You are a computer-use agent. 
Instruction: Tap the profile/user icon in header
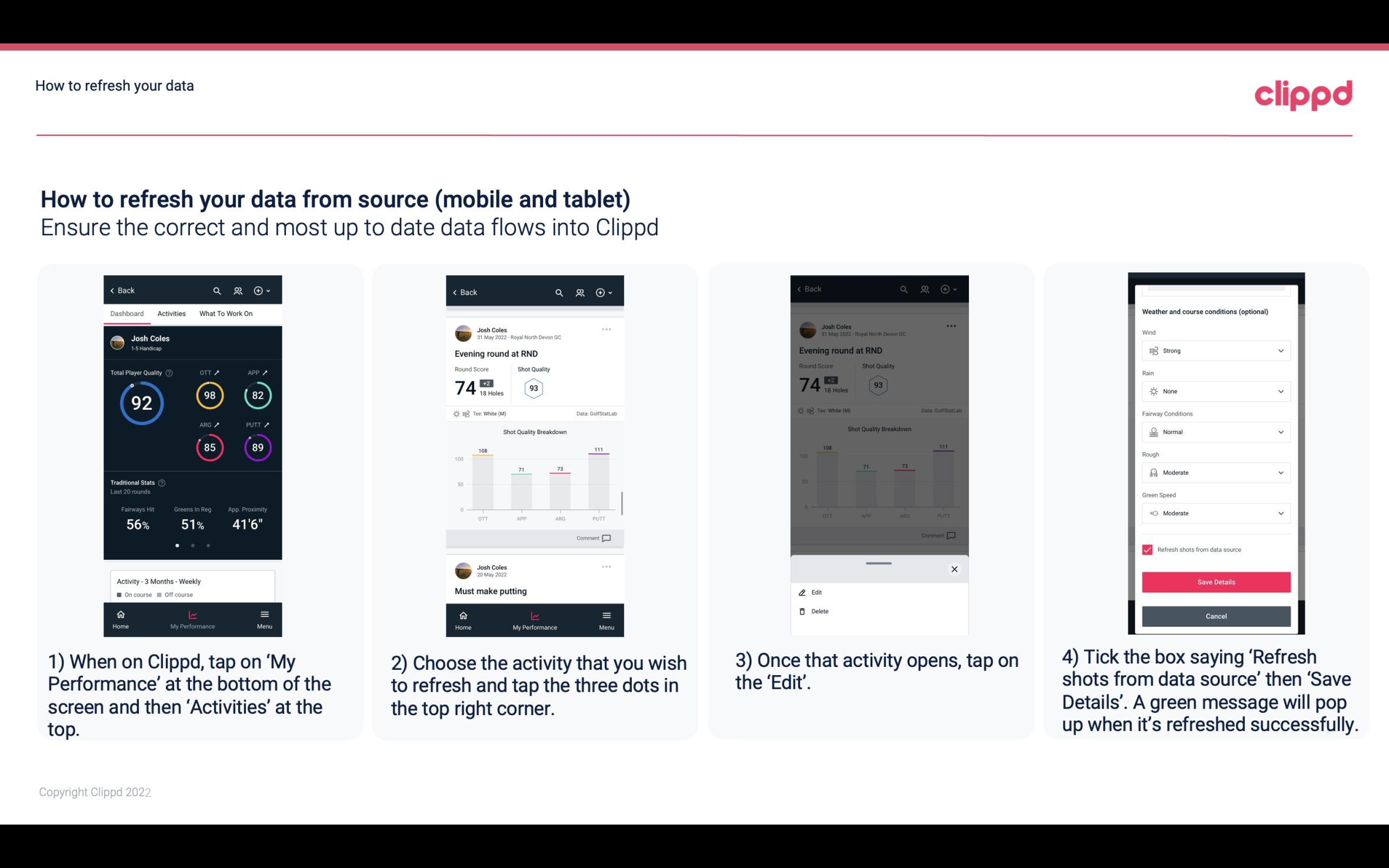pos(238,290)
